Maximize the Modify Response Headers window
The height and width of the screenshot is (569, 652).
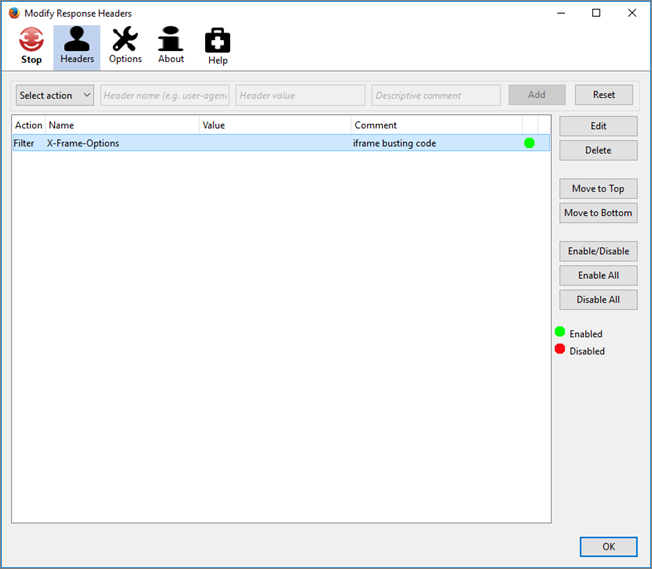point(596,13)
